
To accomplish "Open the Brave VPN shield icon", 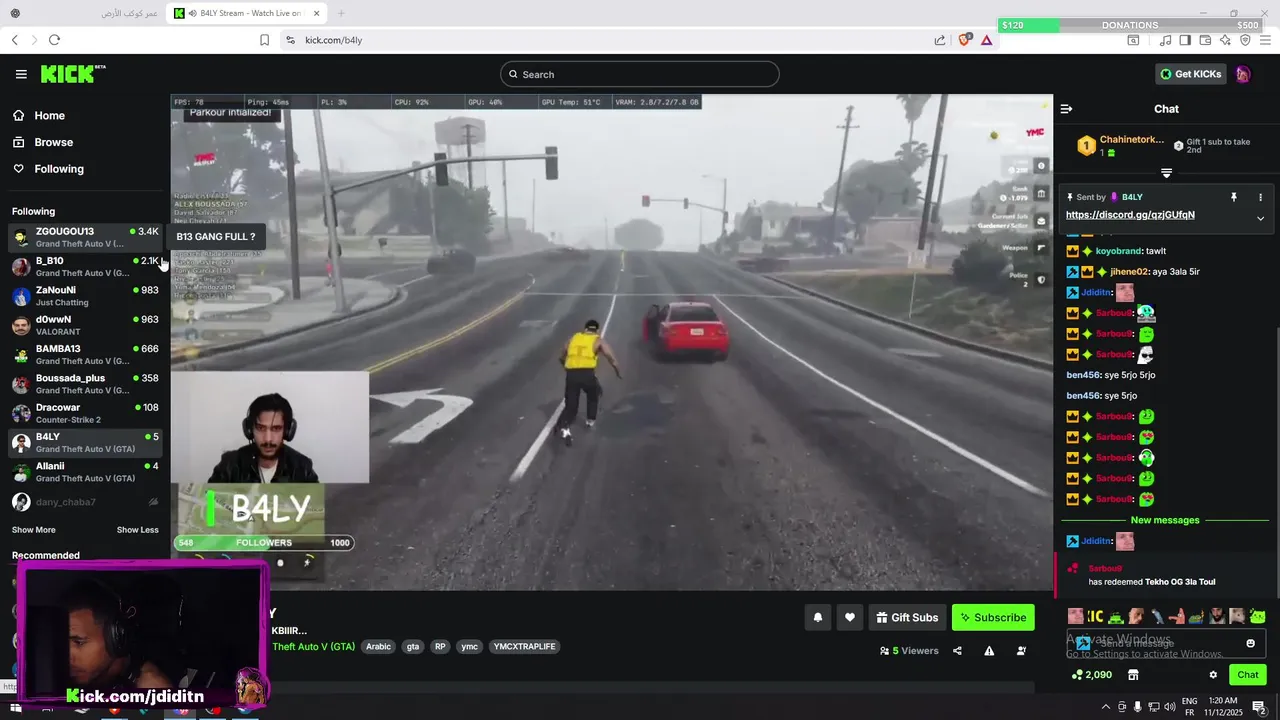I will pyautogui.click(x=1245, y=40).
